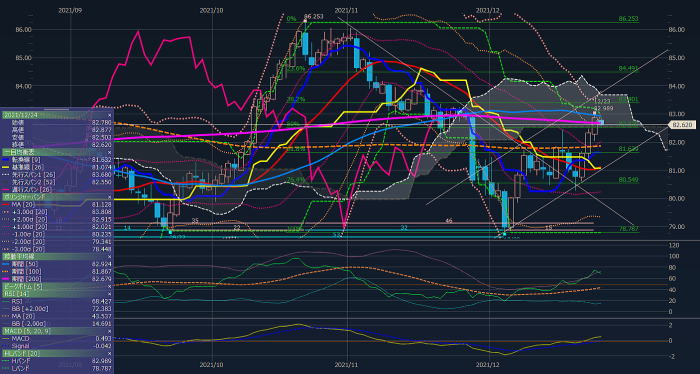
Task: Click the red swatch beside MA [20]
Action: (6, 204)
